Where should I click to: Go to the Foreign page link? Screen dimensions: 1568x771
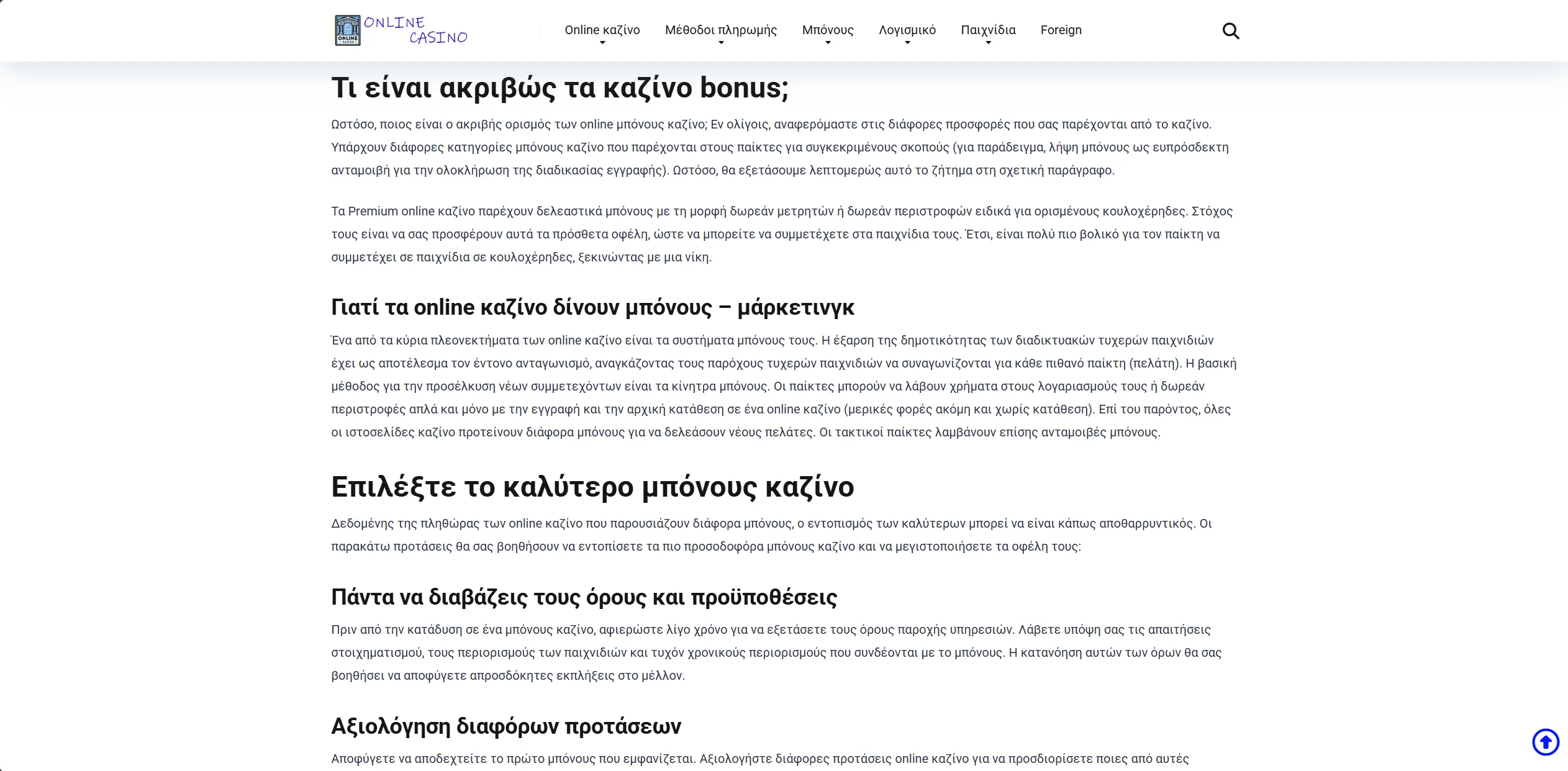pos(1061,30)
